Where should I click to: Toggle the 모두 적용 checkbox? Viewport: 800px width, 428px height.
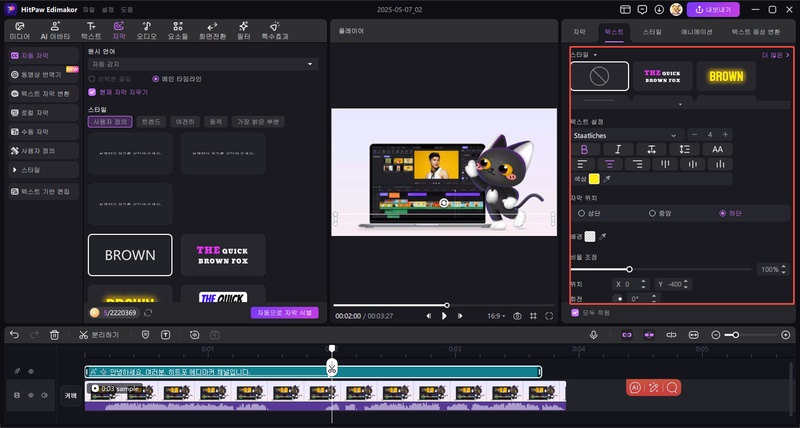[x=575, y=313]
